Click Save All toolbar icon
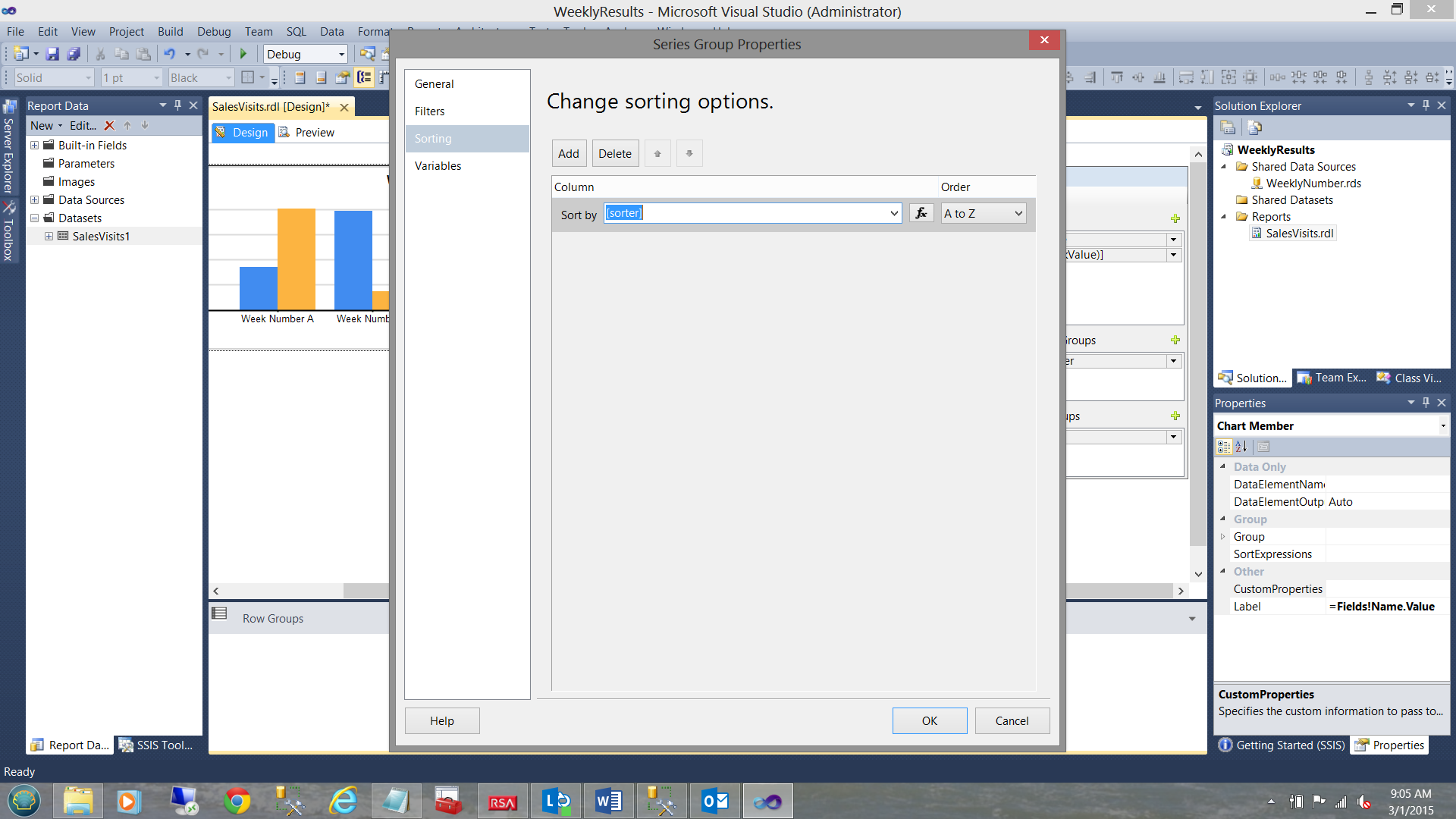Screen dimensions: 1456x819 (x=74, y=54)
